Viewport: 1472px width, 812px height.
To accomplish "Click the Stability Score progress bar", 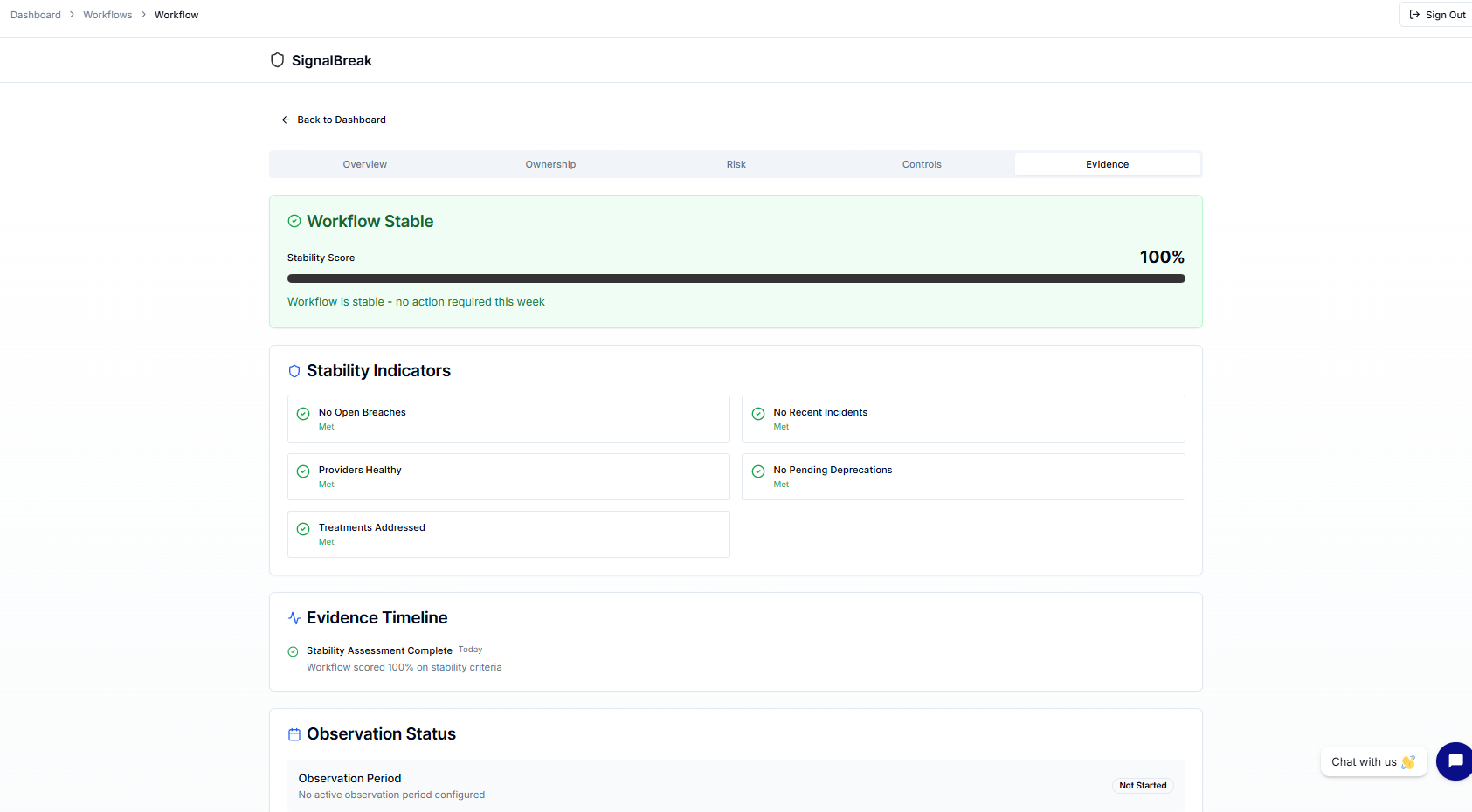I will 736,278.
